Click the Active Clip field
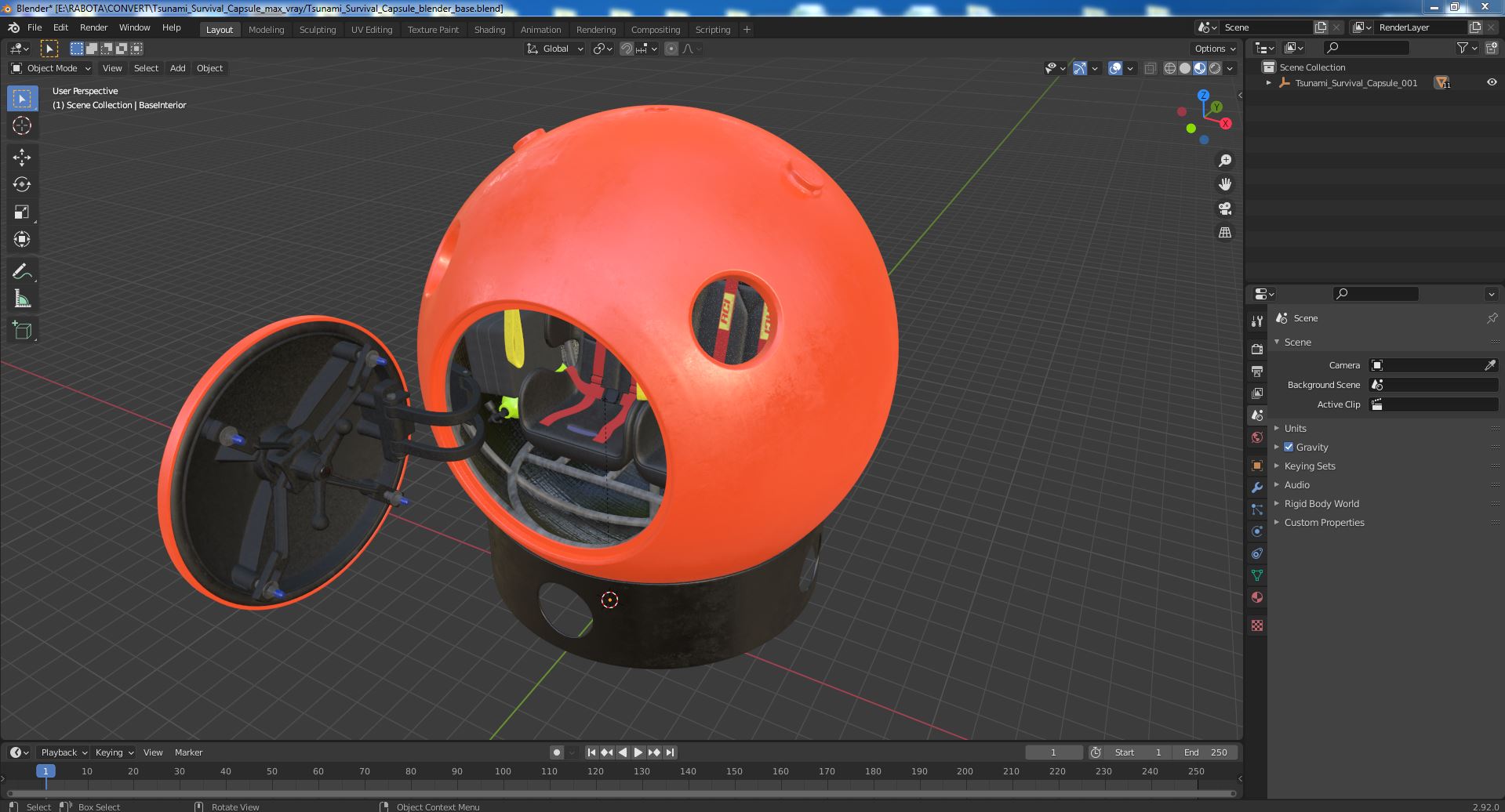 [x=1434, y=404]
